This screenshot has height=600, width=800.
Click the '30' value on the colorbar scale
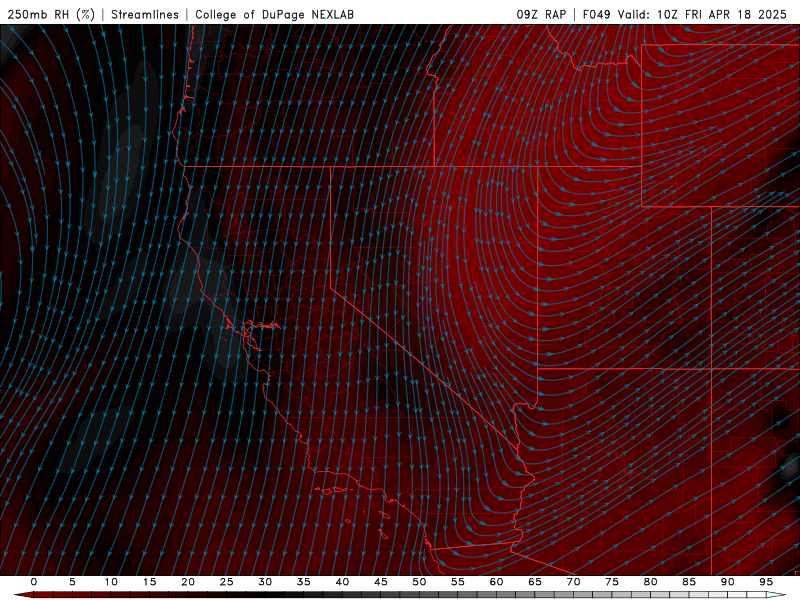[x=265, y=582]
